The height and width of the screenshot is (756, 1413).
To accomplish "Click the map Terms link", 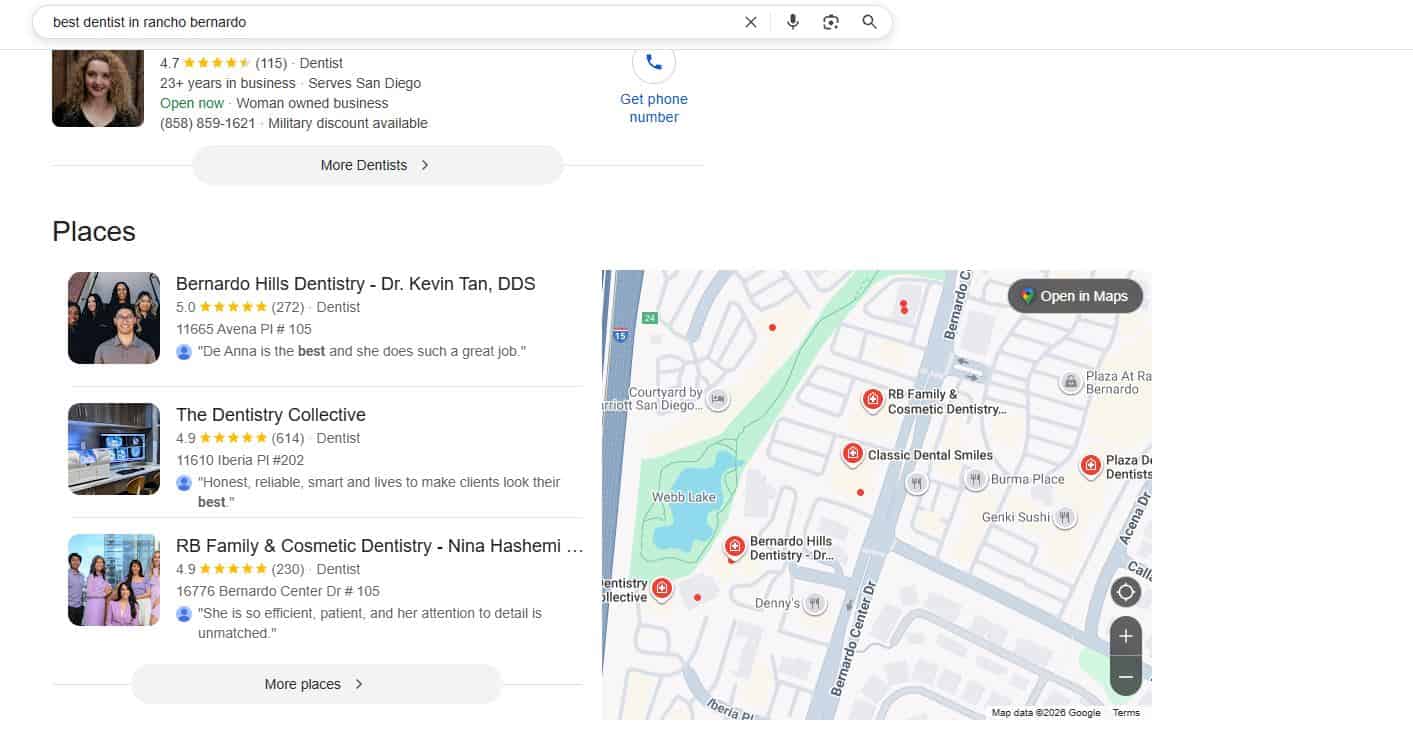I will click(x=1126, y=713).
